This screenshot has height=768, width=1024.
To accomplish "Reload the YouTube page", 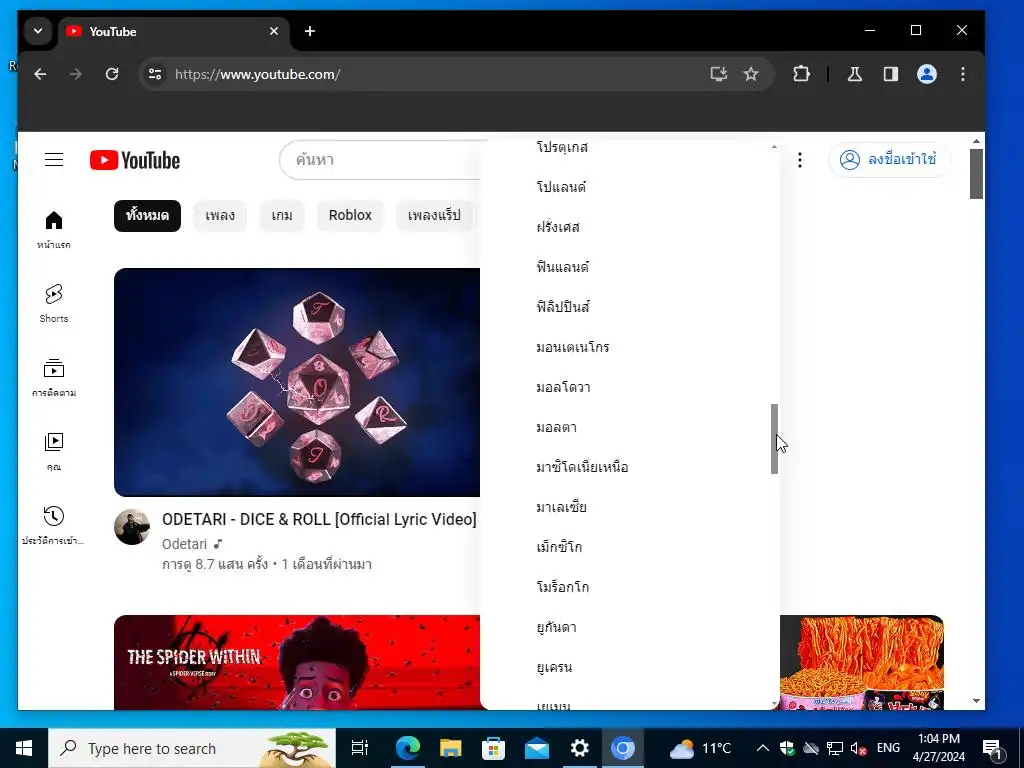I will tap(112, 74).
